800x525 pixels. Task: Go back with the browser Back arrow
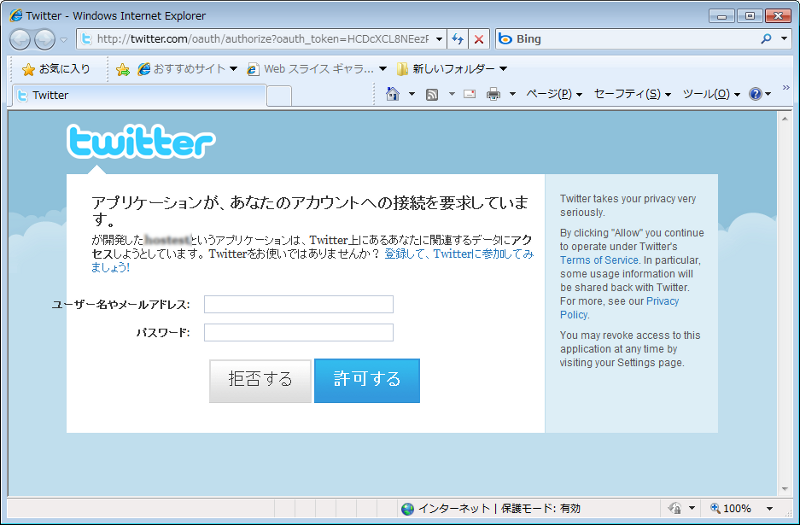[x=20, y=39]
